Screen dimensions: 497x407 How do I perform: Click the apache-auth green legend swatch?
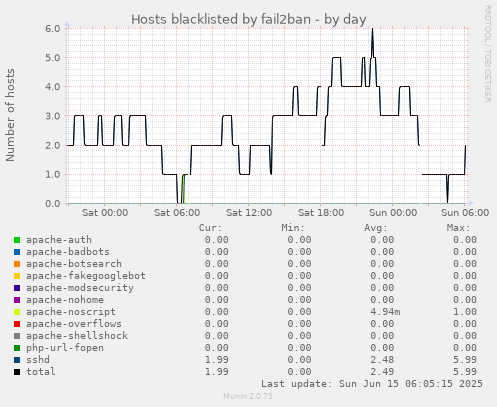(17, 240)
